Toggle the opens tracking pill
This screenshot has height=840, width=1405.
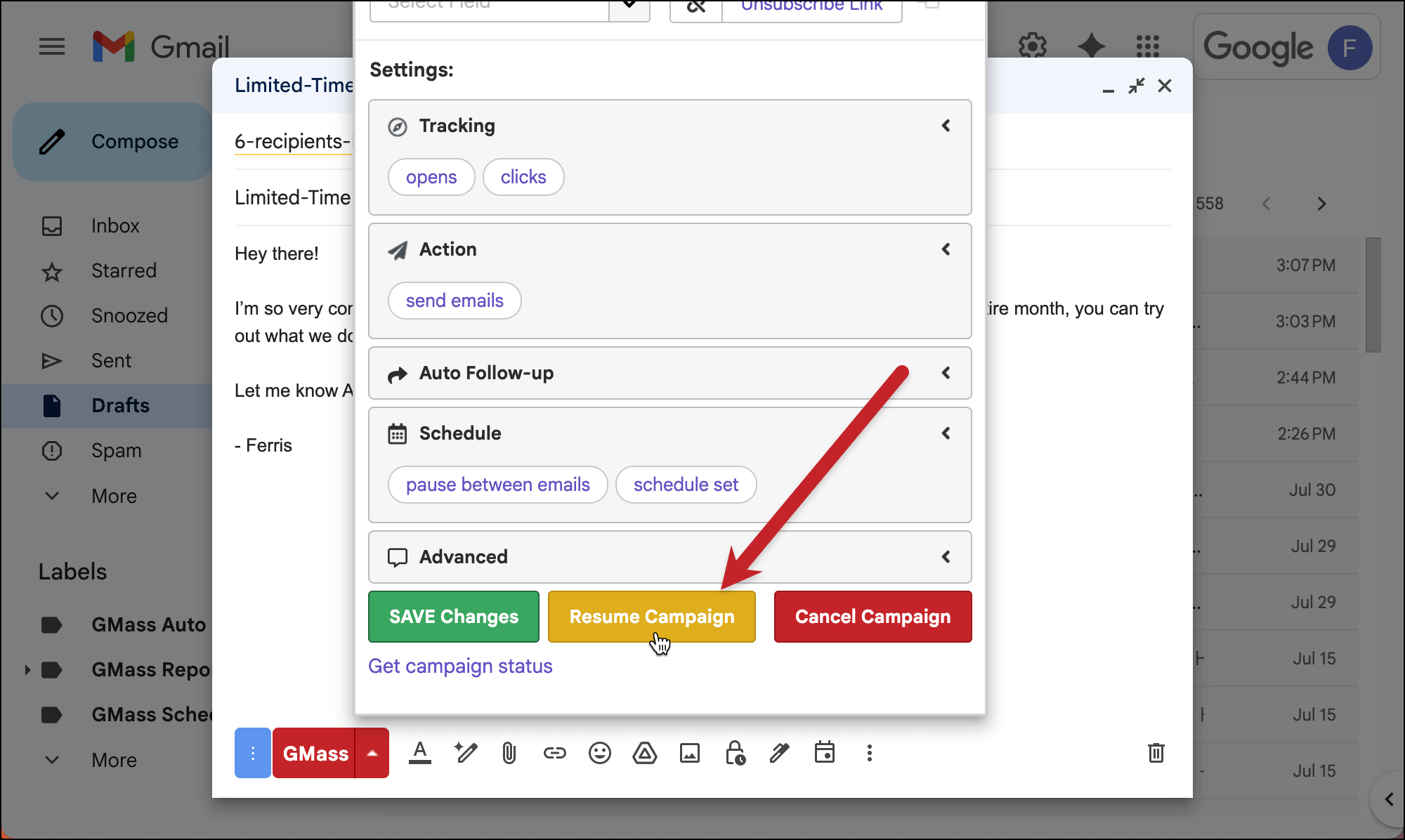click(x=431, y=177)
